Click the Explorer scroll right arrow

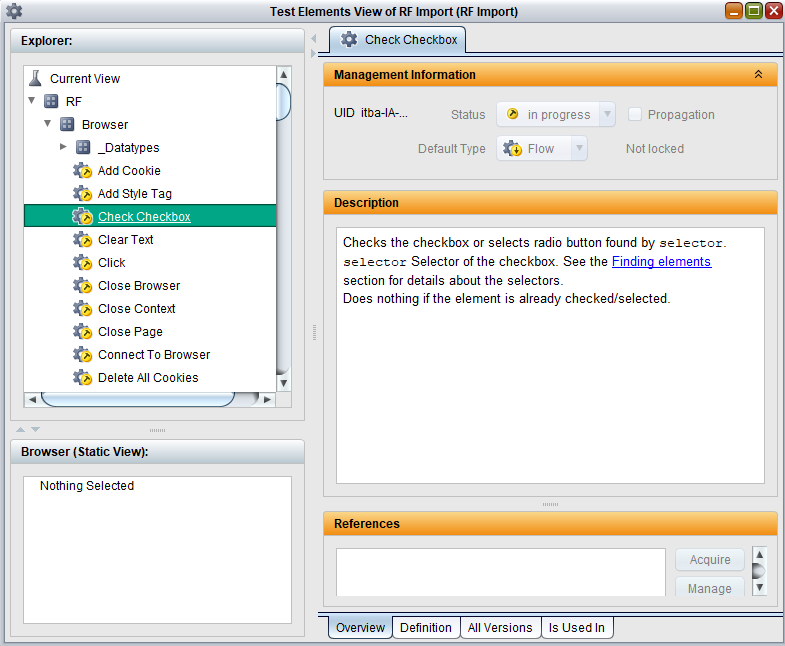point(267,399)
